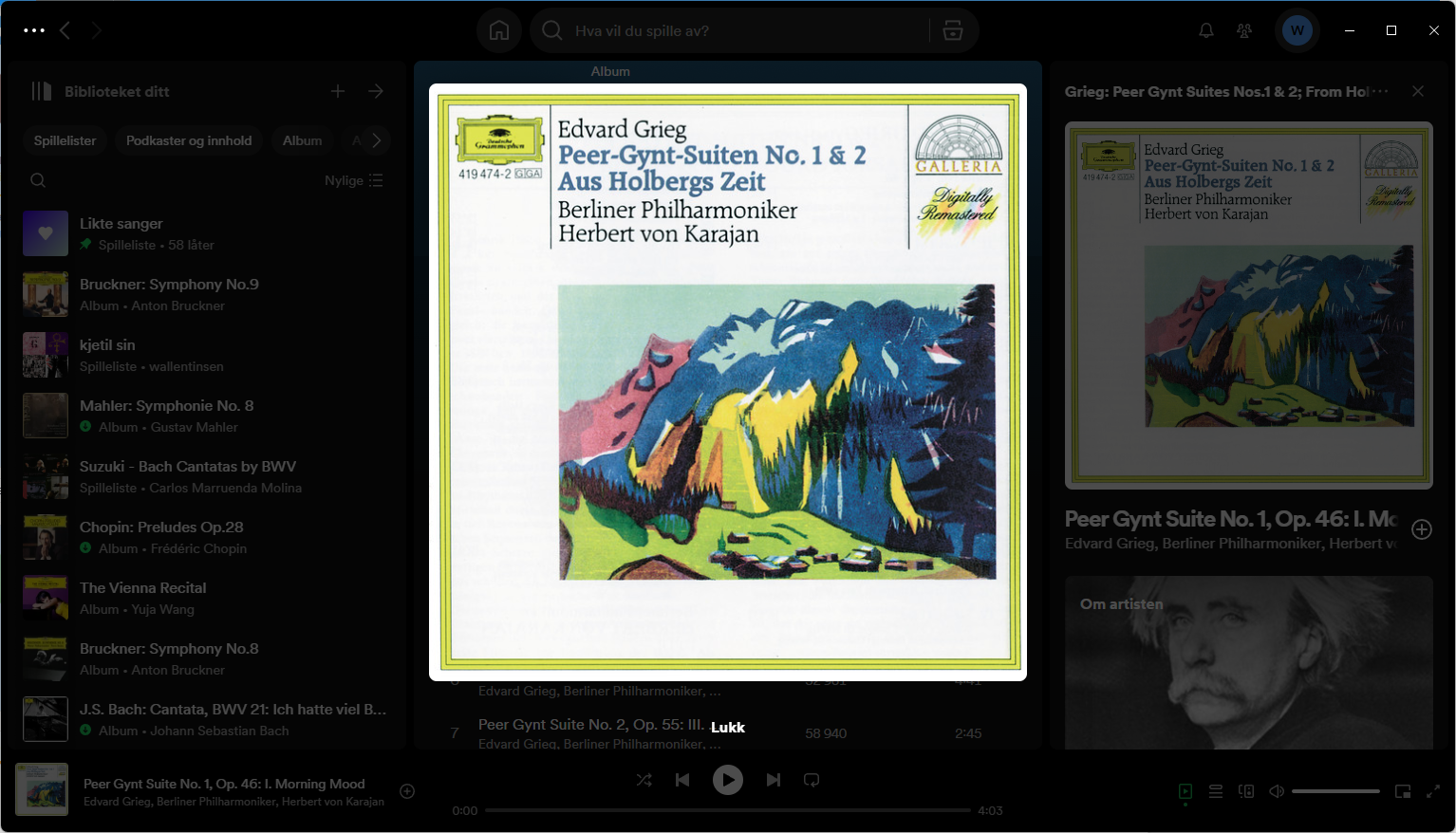
Task: Play the current track
Action: tap(728, 780)
